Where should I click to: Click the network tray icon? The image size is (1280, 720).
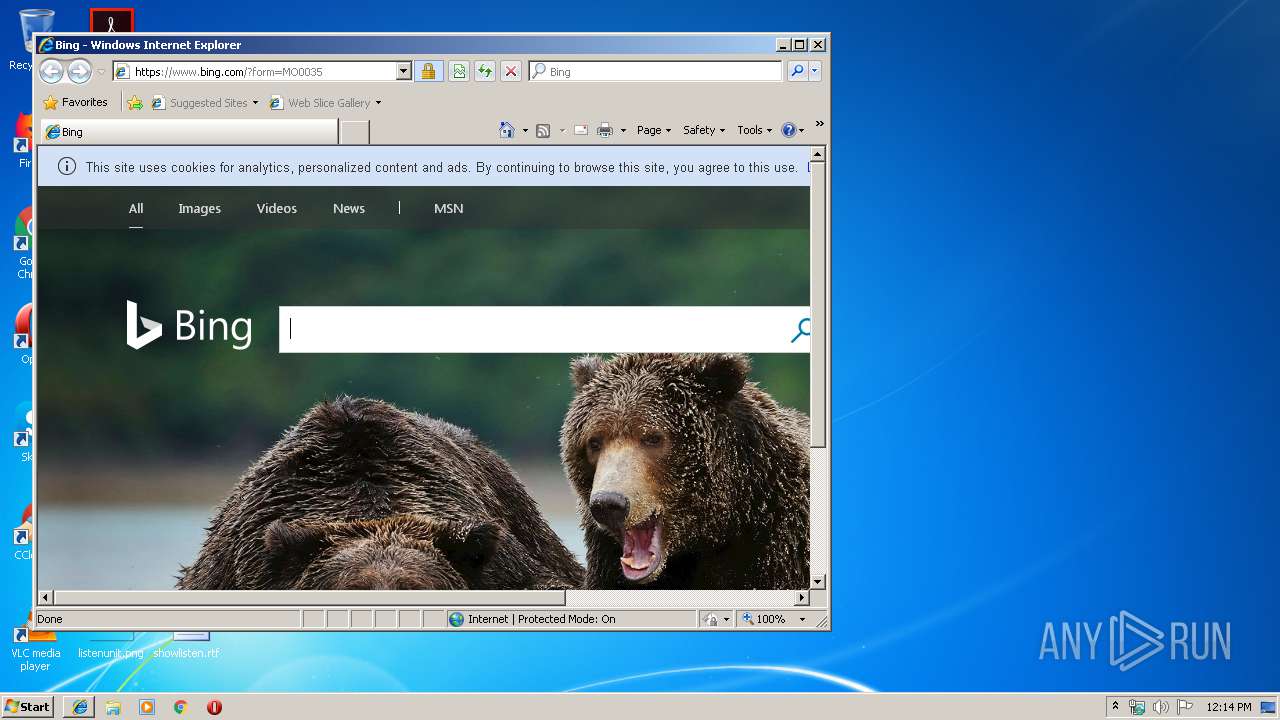1137,707
